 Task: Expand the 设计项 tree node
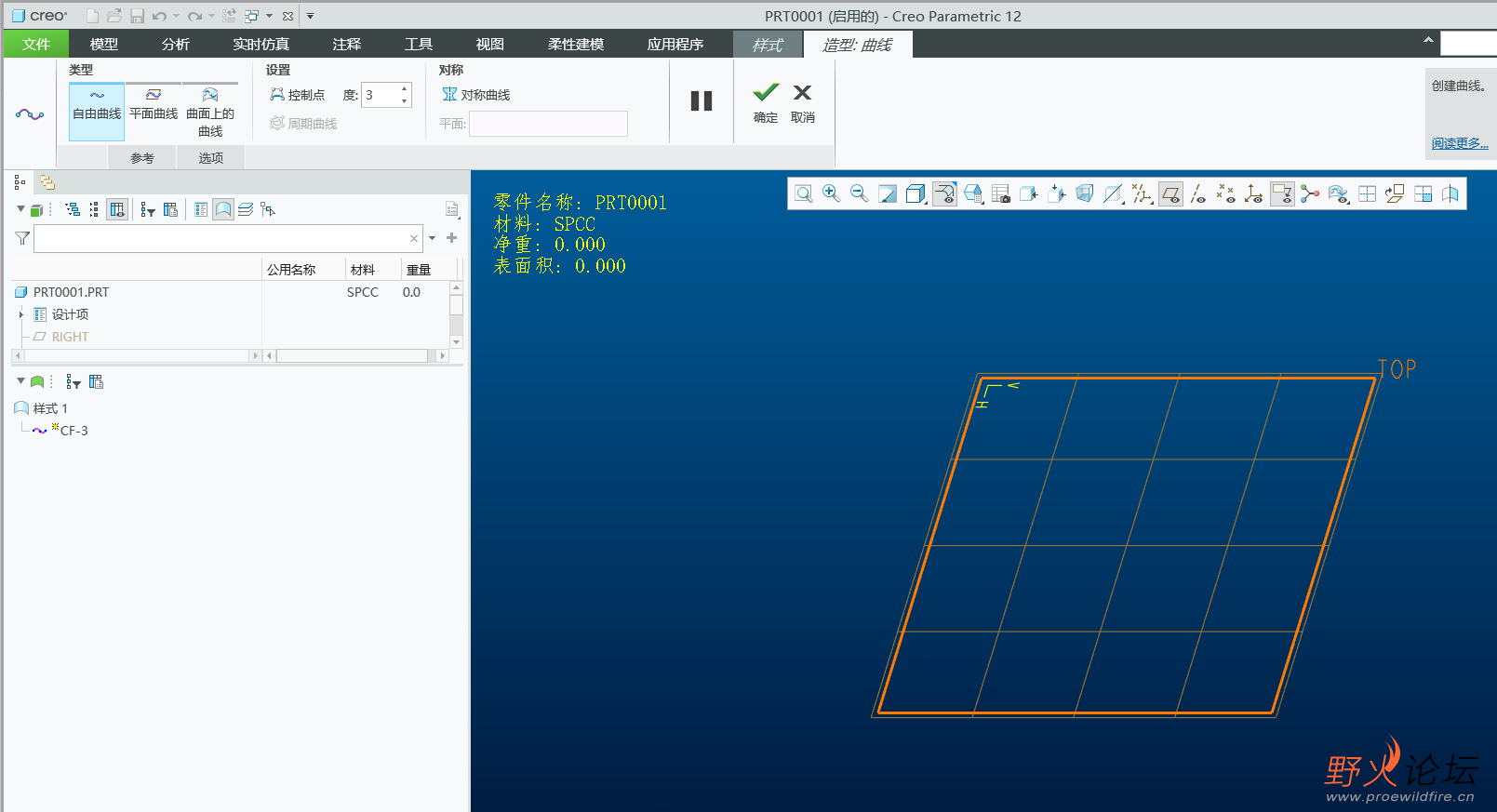(21, 314)
